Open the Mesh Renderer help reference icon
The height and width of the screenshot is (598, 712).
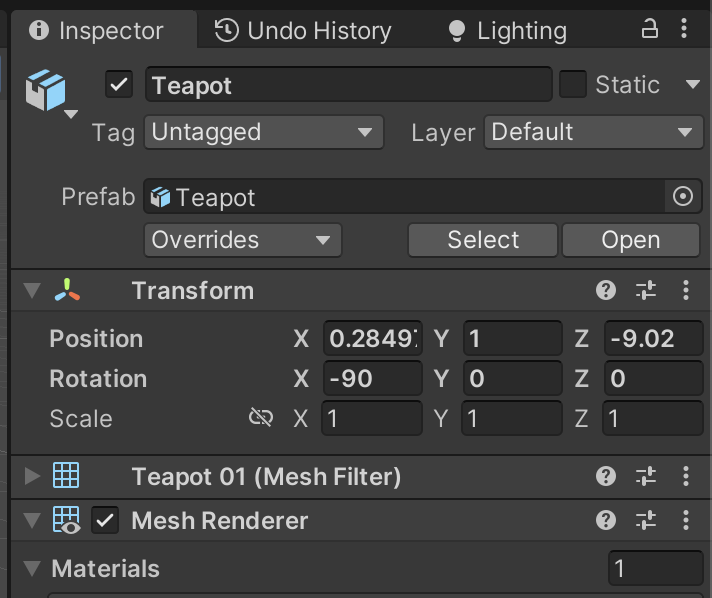coord(606,520)
